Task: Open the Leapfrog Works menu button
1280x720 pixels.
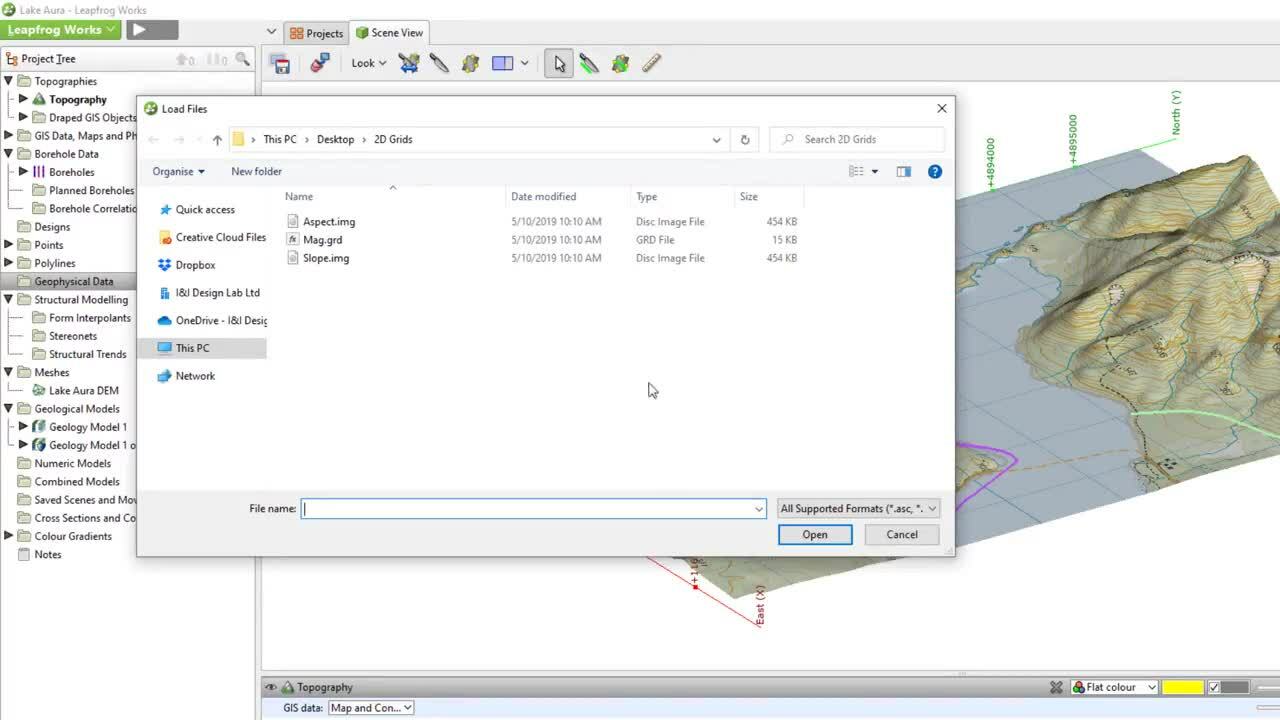Action: pyautogui.click(x=61, y=29)
